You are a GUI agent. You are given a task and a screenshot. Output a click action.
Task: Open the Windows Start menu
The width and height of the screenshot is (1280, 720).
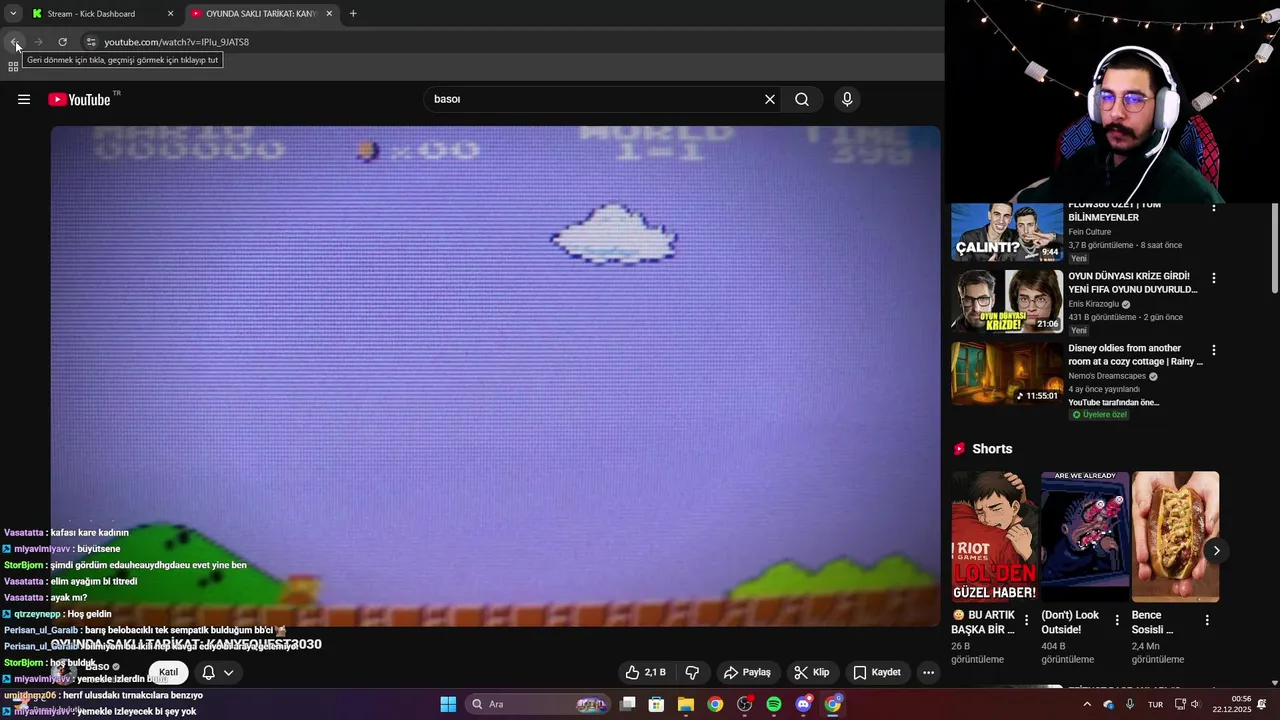448,704
